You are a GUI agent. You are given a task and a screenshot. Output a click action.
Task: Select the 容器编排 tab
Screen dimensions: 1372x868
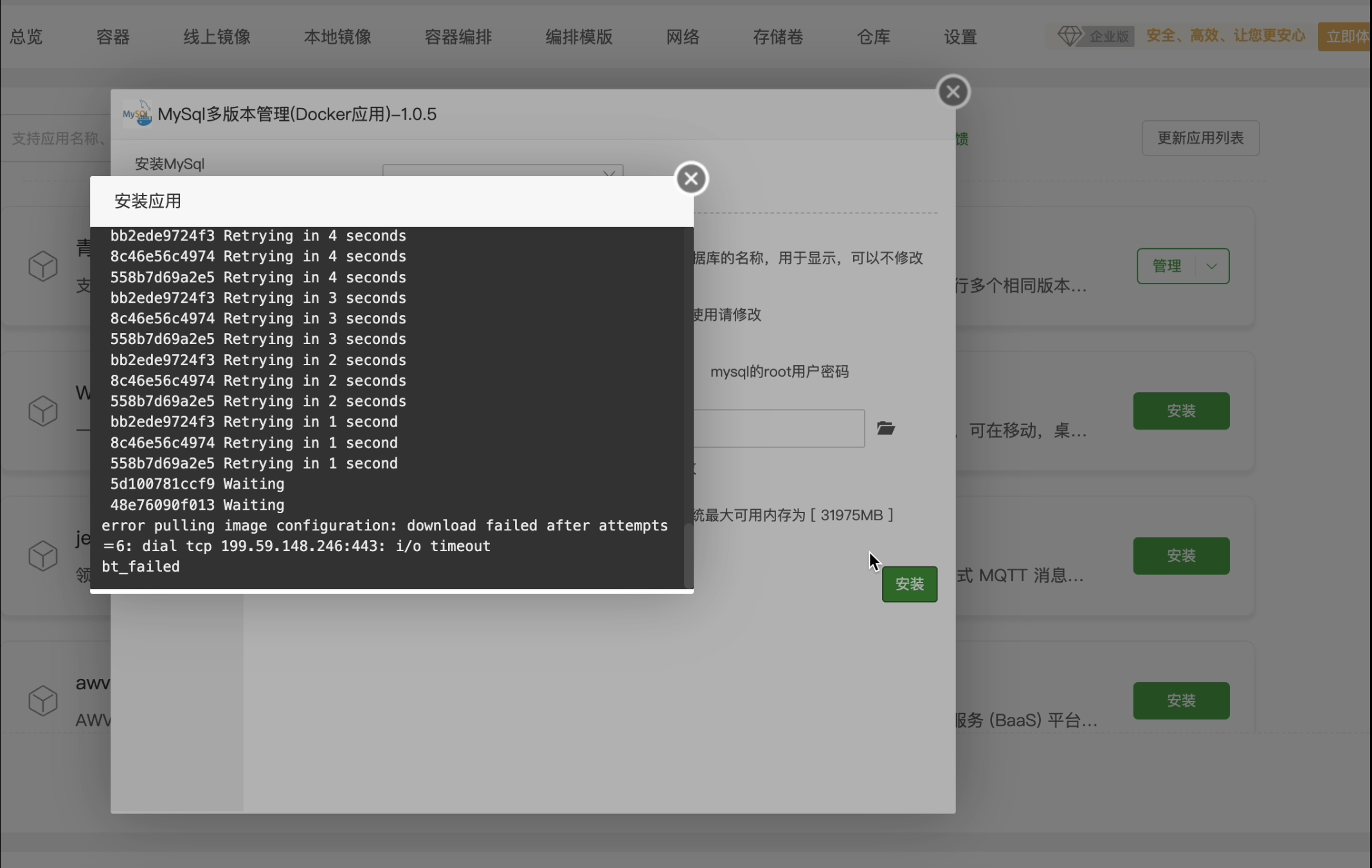(458, 37)
